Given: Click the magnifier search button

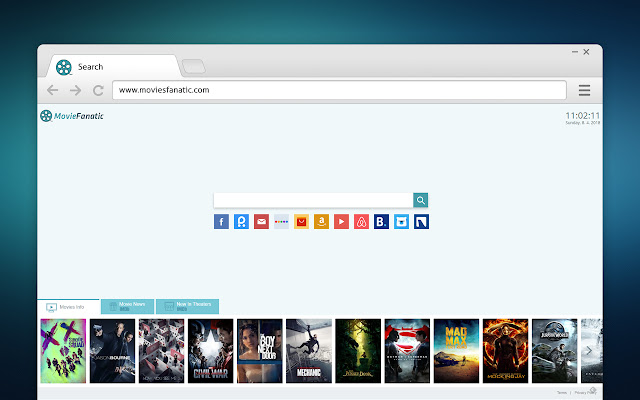Looking at the screenshot, I should [x=420, y=200].
